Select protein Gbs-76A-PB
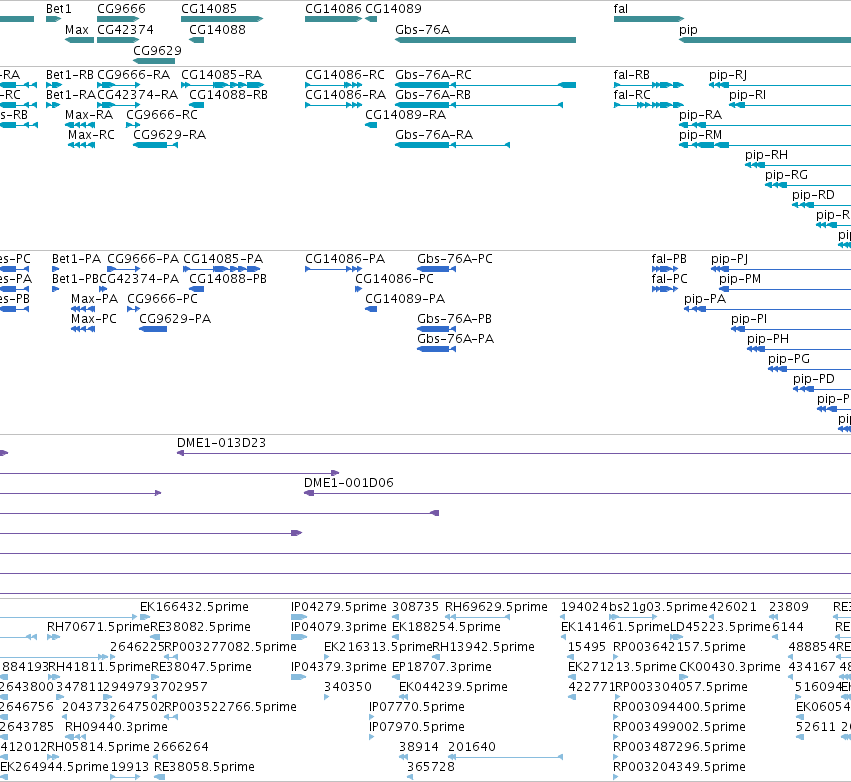The image size is (851, 782). coord(454,319)
